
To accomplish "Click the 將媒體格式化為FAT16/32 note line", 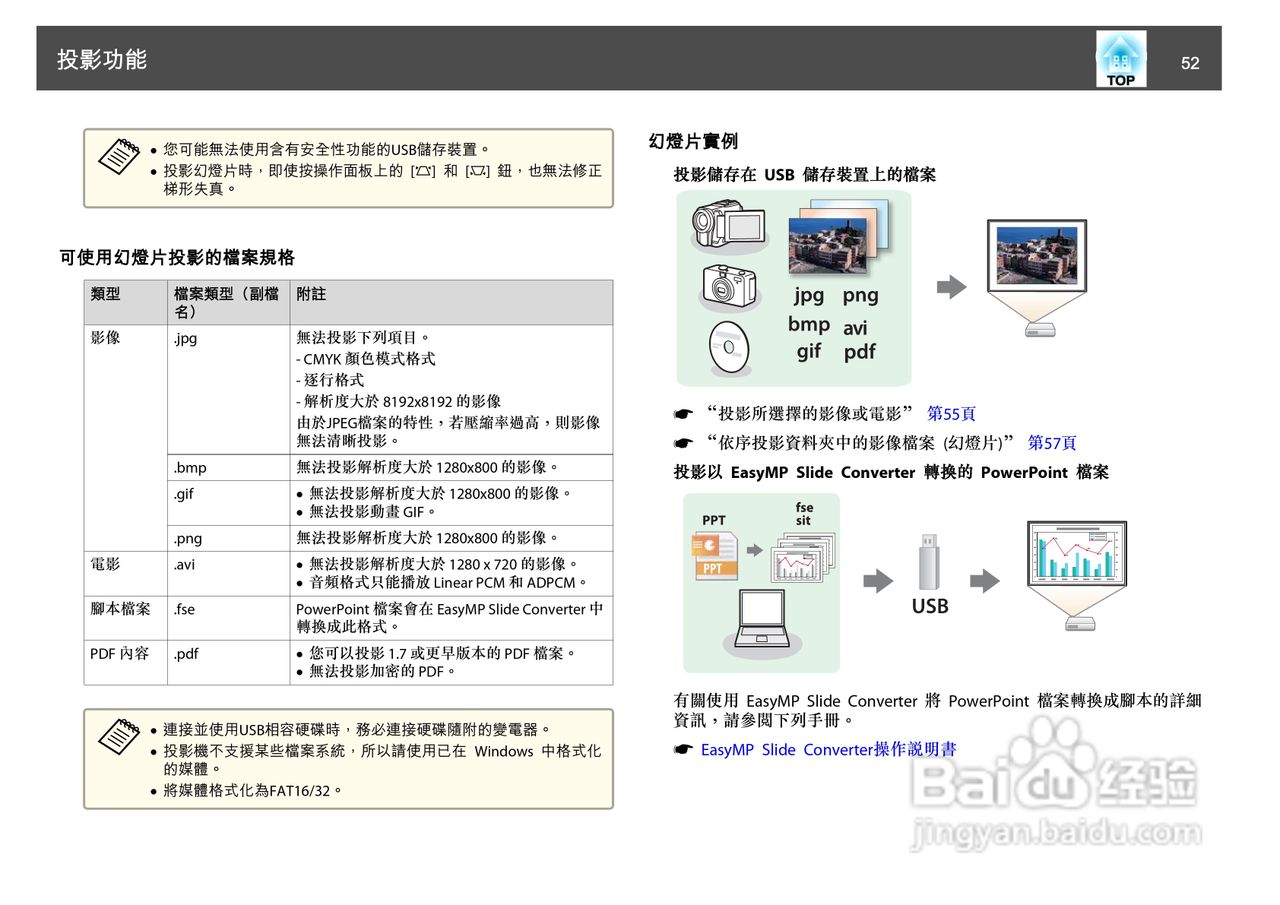I will coord(253,790).
